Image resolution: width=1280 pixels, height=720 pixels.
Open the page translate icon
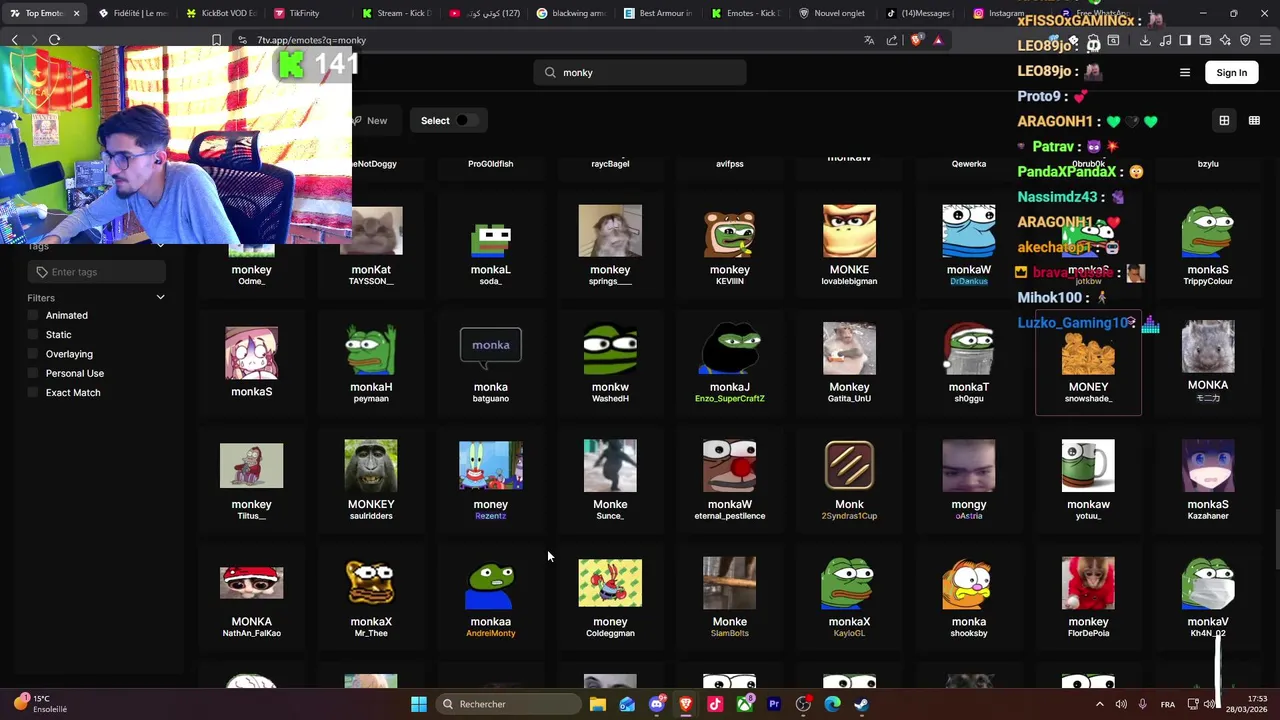click(869, 40)
